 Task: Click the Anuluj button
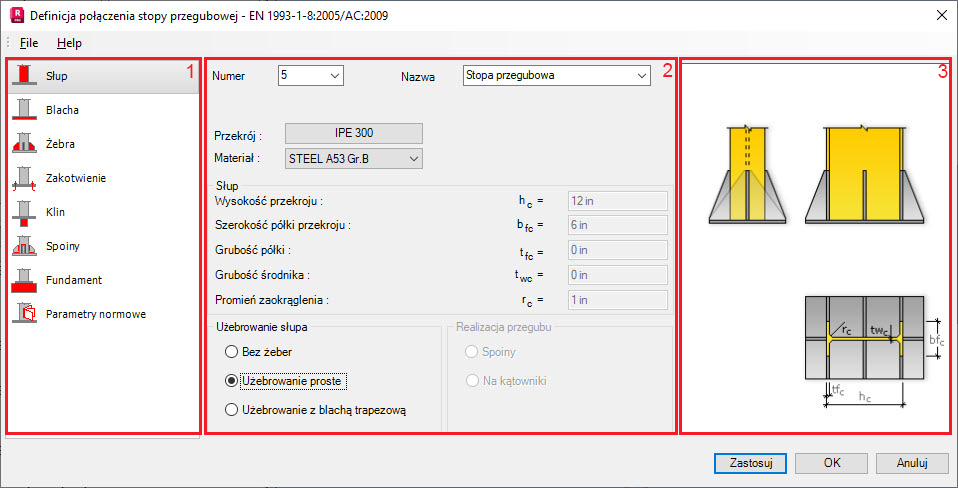[913, 462]
